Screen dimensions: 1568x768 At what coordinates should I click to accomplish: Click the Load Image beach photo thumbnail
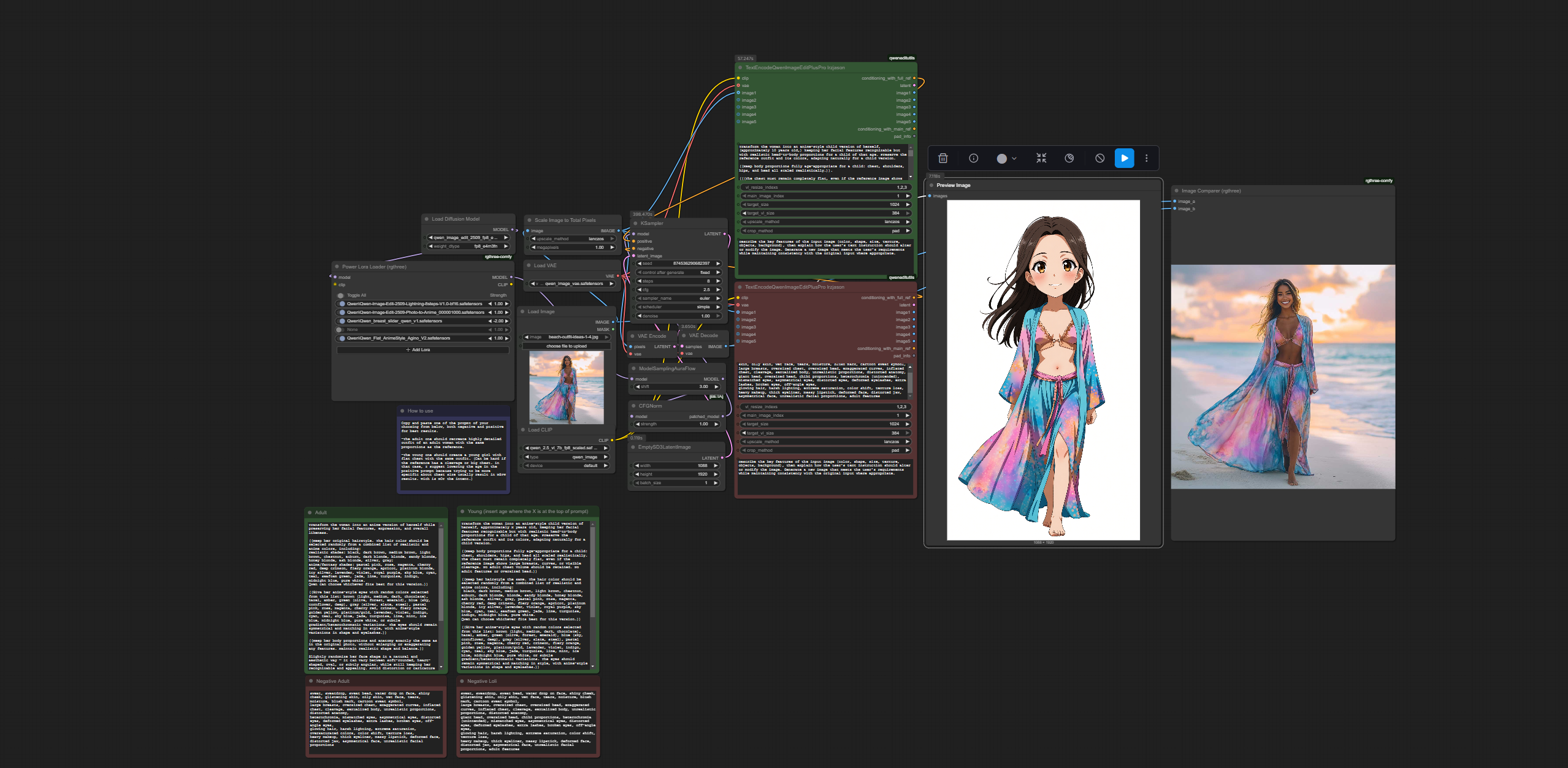point(566,387)
